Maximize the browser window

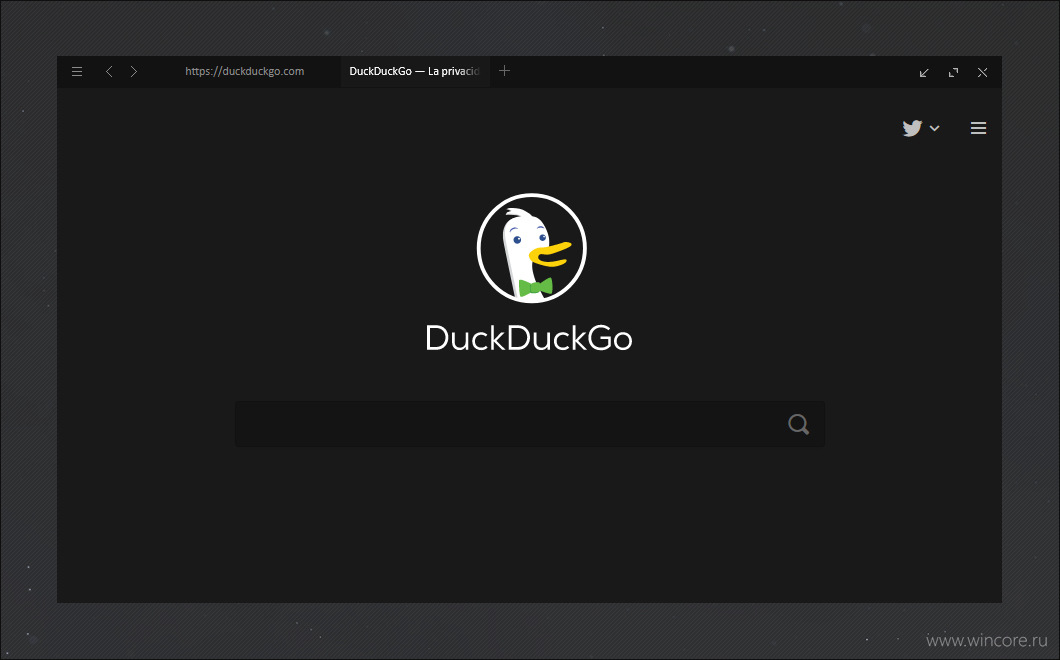tap(953, 72)
